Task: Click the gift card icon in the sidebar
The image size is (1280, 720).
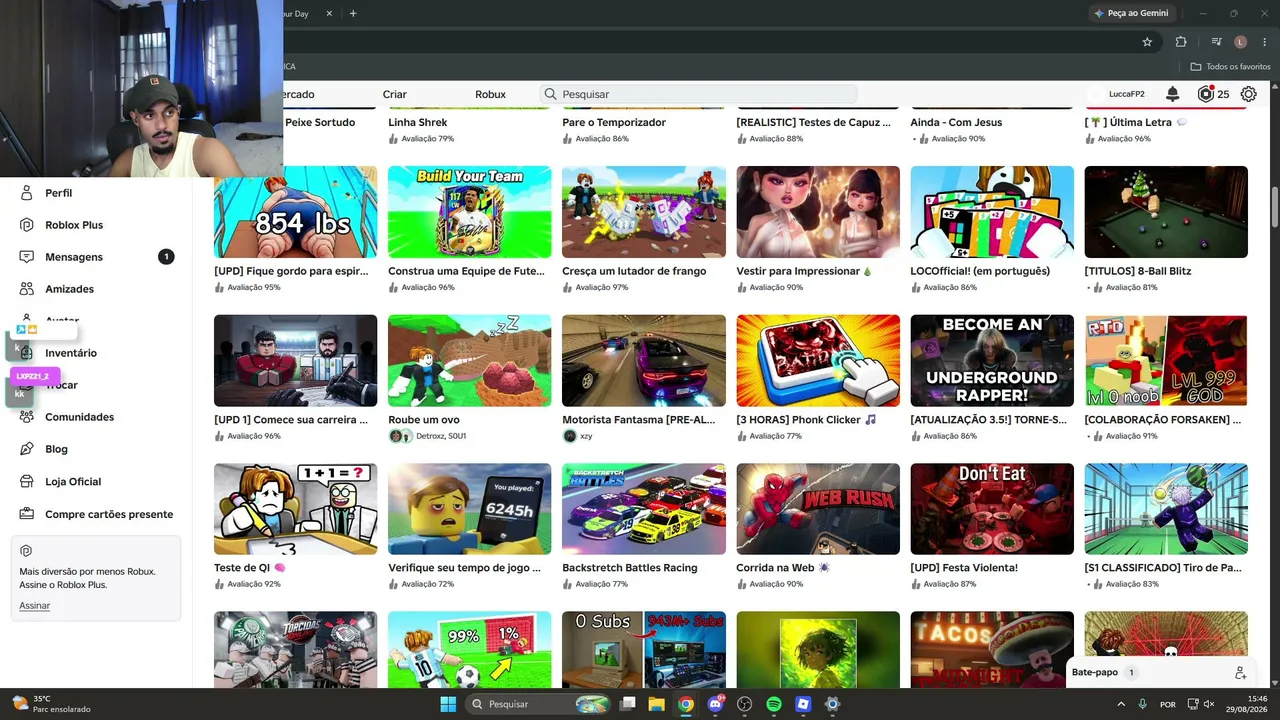Action: [27, 514]
